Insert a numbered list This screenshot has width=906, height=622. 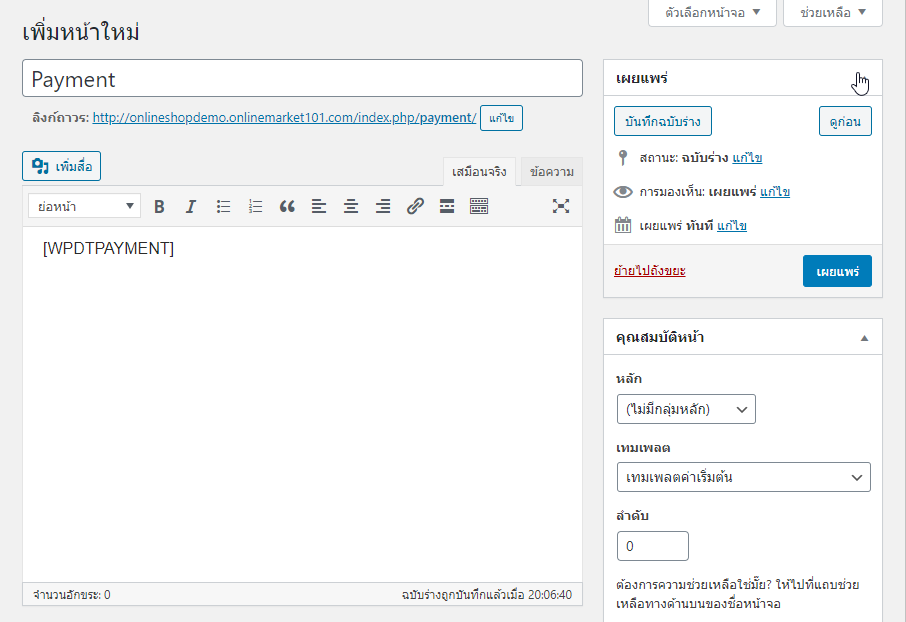(255, 206)
